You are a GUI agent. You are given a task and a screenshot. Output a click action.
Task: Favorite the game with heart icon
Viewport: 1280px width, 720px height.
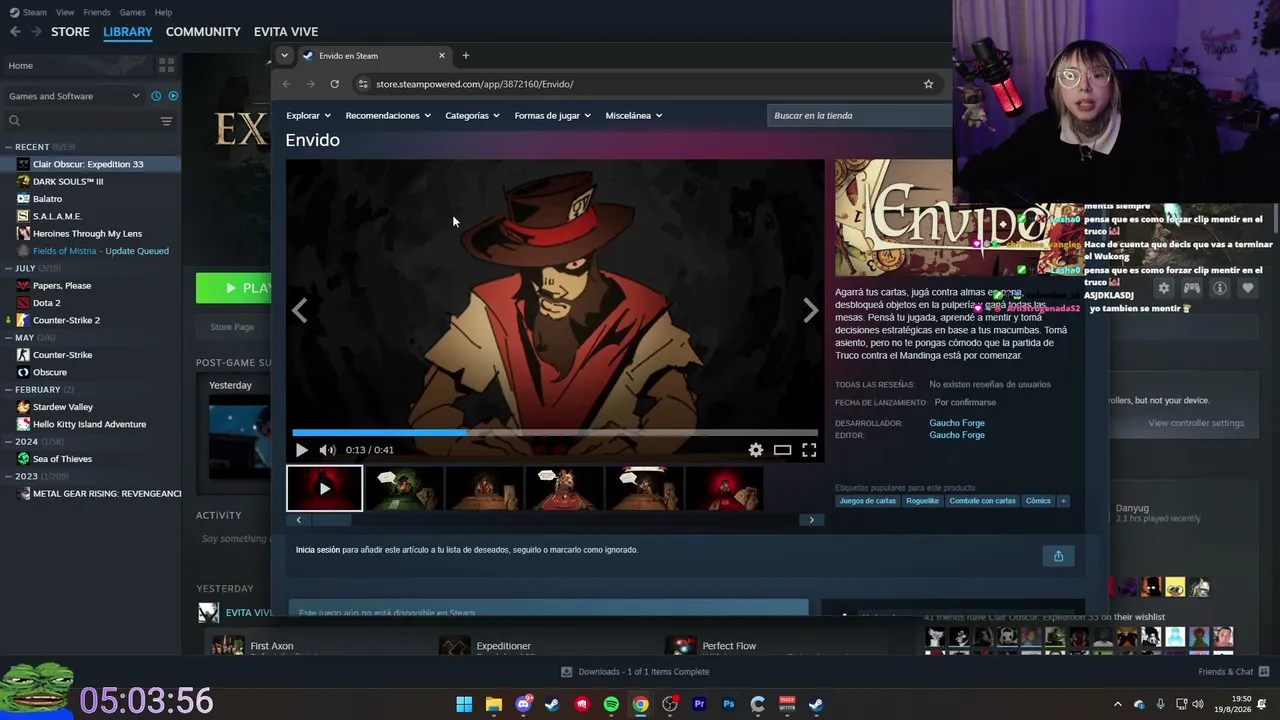(1248, 288)
